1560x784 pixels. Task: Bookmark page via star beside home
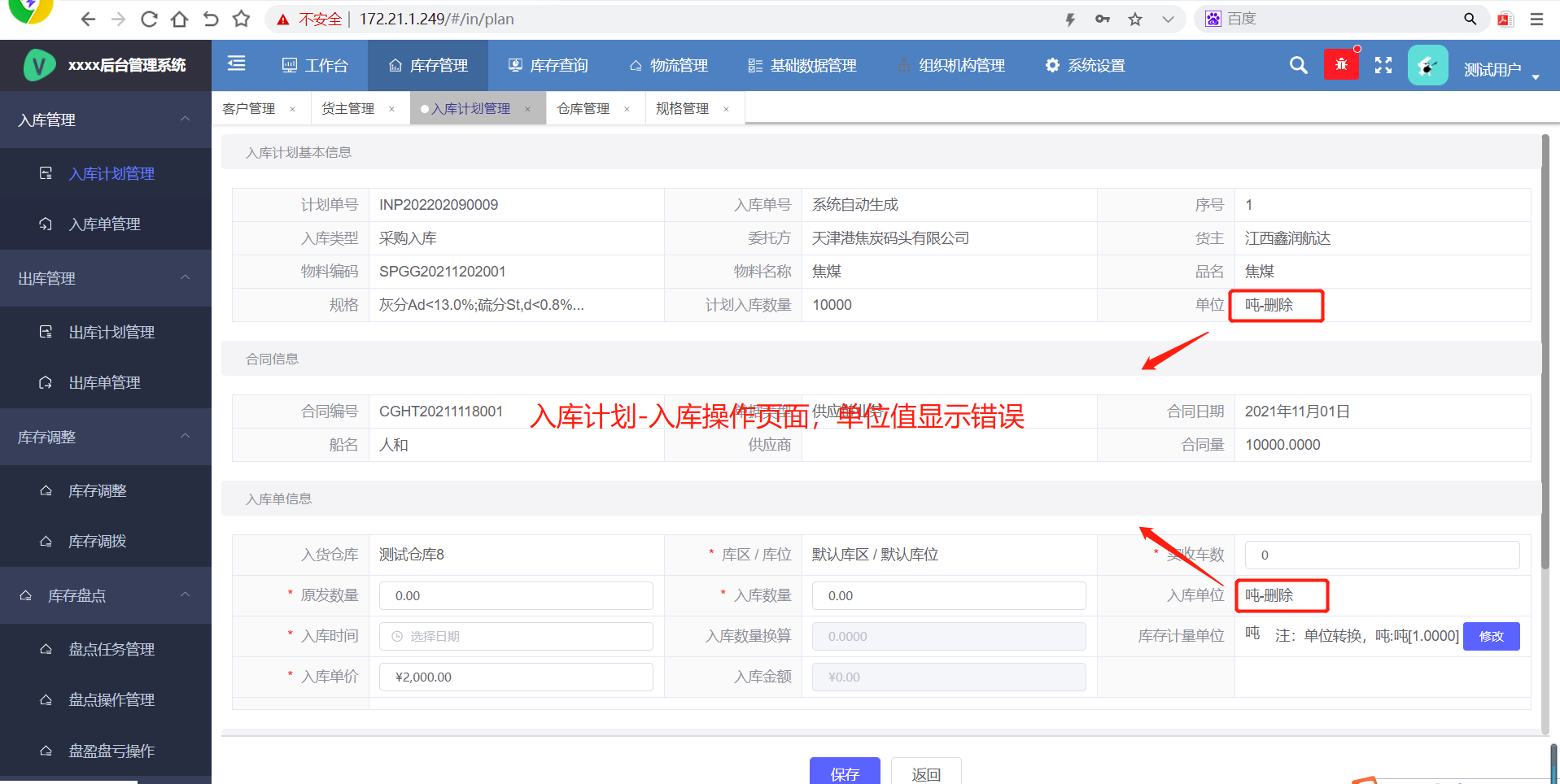pos(241,19)
